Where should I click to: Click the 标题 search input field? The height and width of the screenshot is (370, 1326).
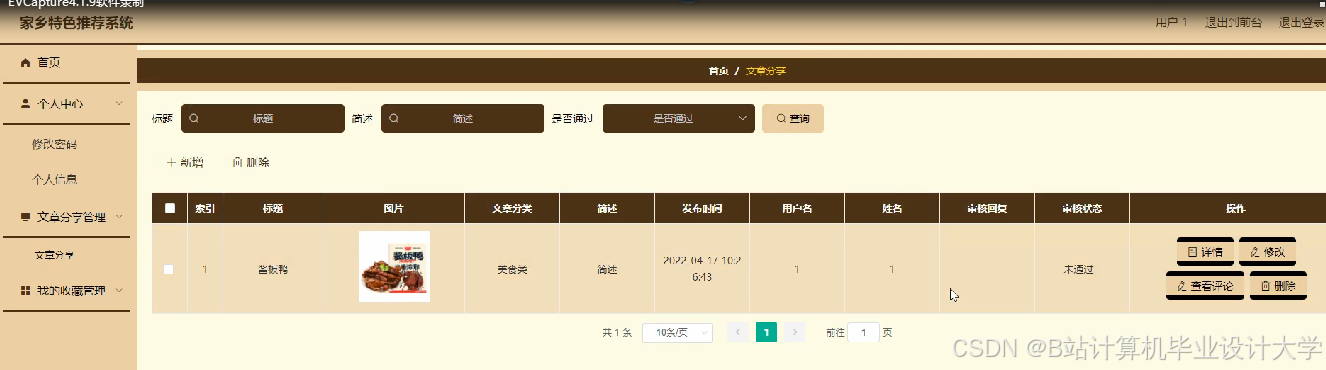262,118
